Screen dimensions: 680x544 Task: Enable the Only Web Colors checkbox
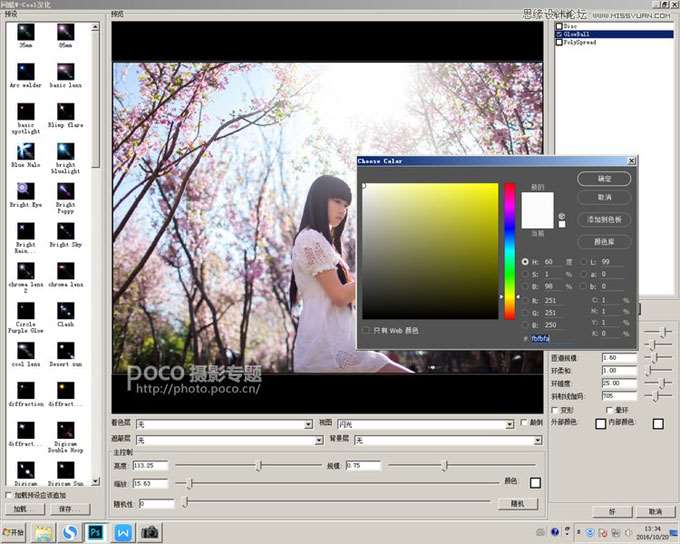pyautogui.click(x=367, y=330)
